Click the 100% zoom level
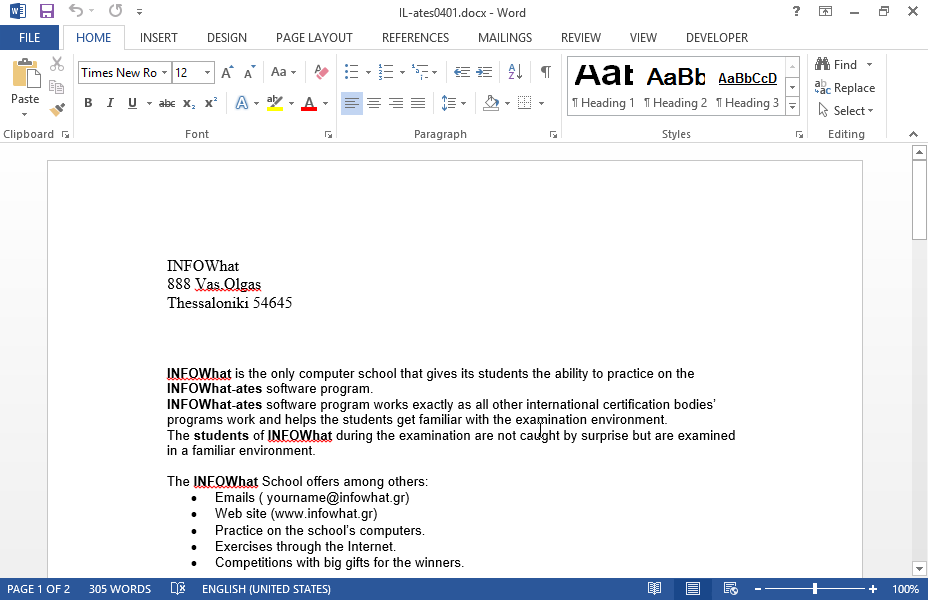Image resolution: width=928 pixels, height=600 pixels. (905, 589)
